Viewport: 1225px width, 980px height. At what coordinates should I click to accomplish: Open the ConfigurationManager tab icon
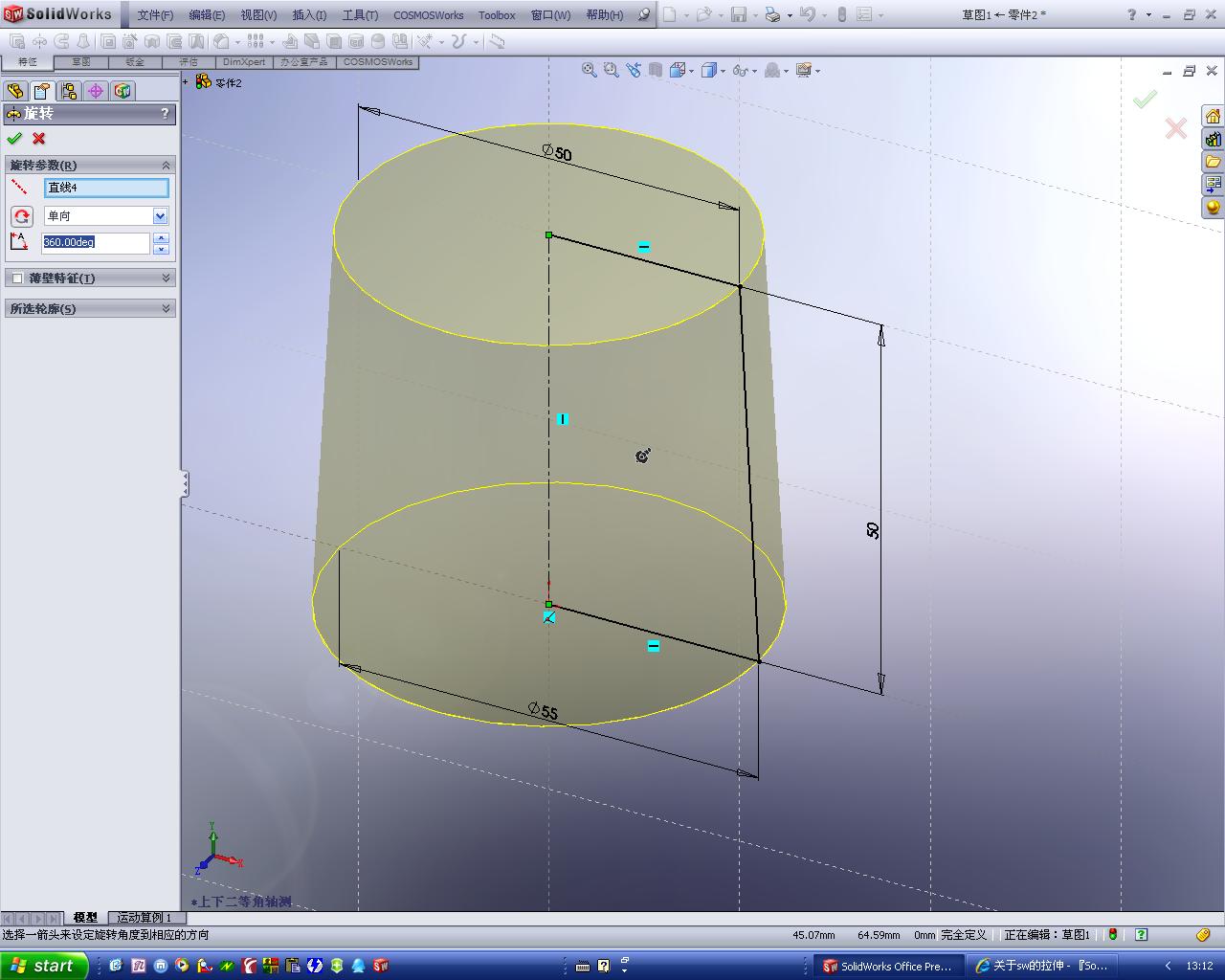click(69, 91)
